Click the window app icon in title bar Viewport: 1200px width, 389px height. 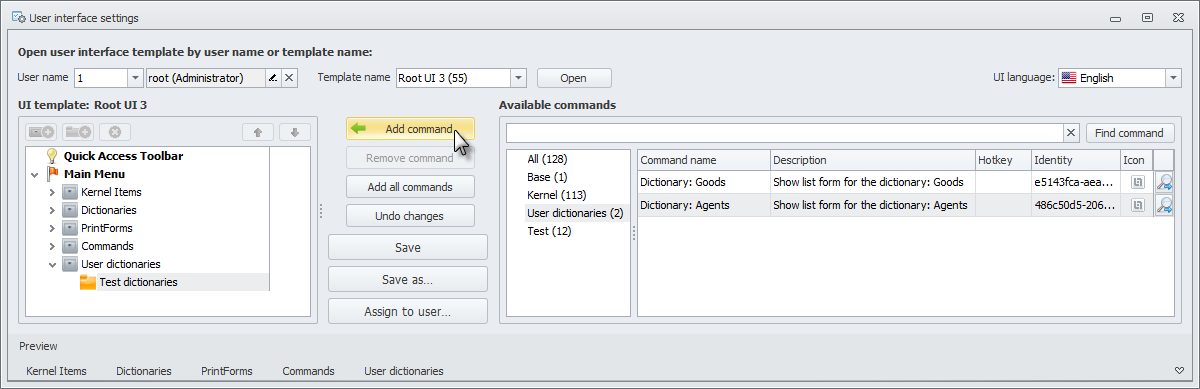[17, 17]
